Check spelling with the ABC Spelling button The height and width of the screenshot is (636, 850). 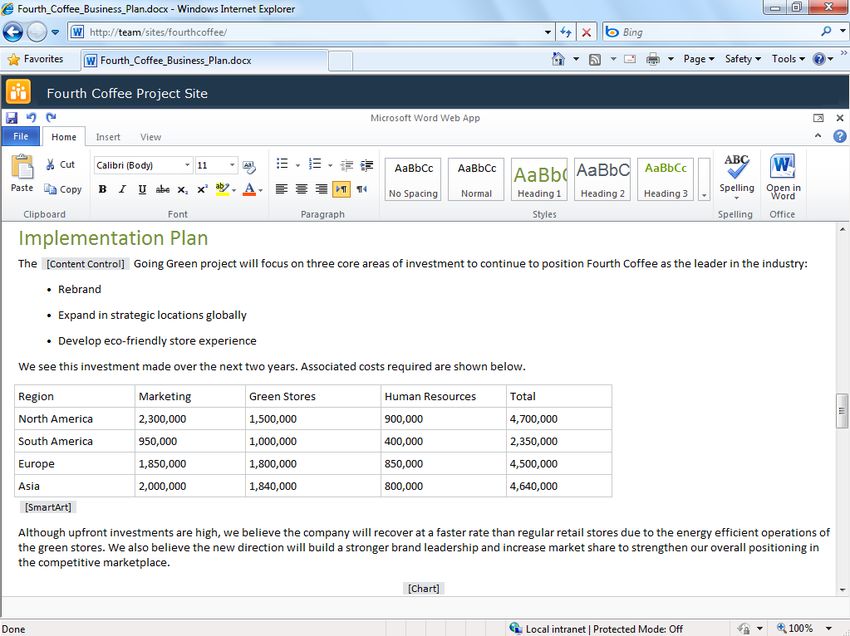coord(736,177)
